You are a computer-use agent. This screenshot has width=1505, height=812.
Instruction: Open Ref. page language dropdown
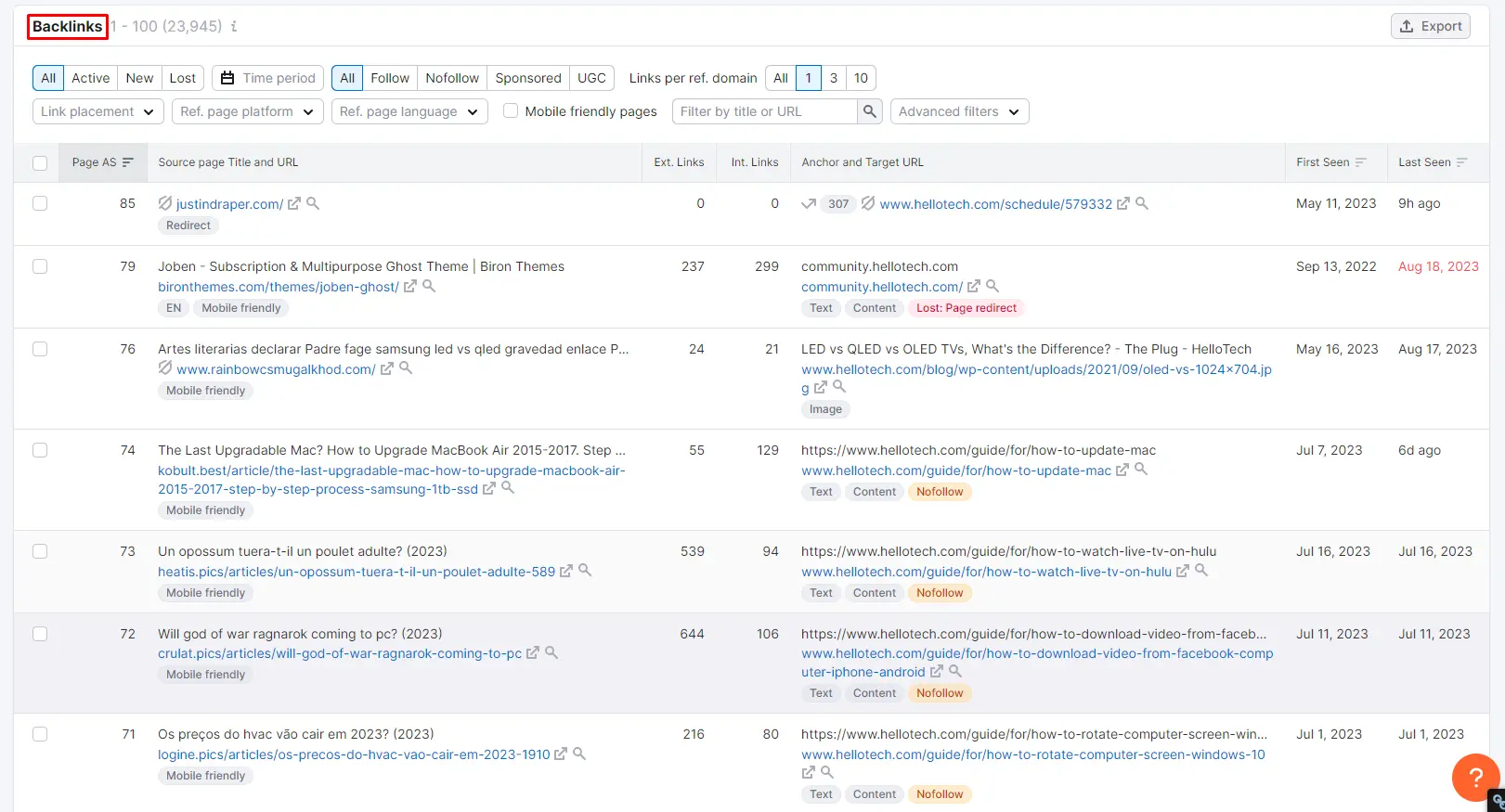[409, 111]
